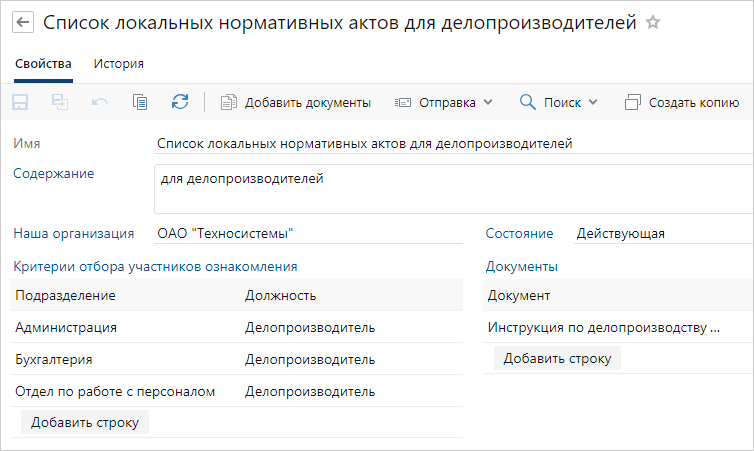Image resolution: width=754 pixels, height=451 pixels.
Task: Add row under the Документы table
Action: click(557, 358)
